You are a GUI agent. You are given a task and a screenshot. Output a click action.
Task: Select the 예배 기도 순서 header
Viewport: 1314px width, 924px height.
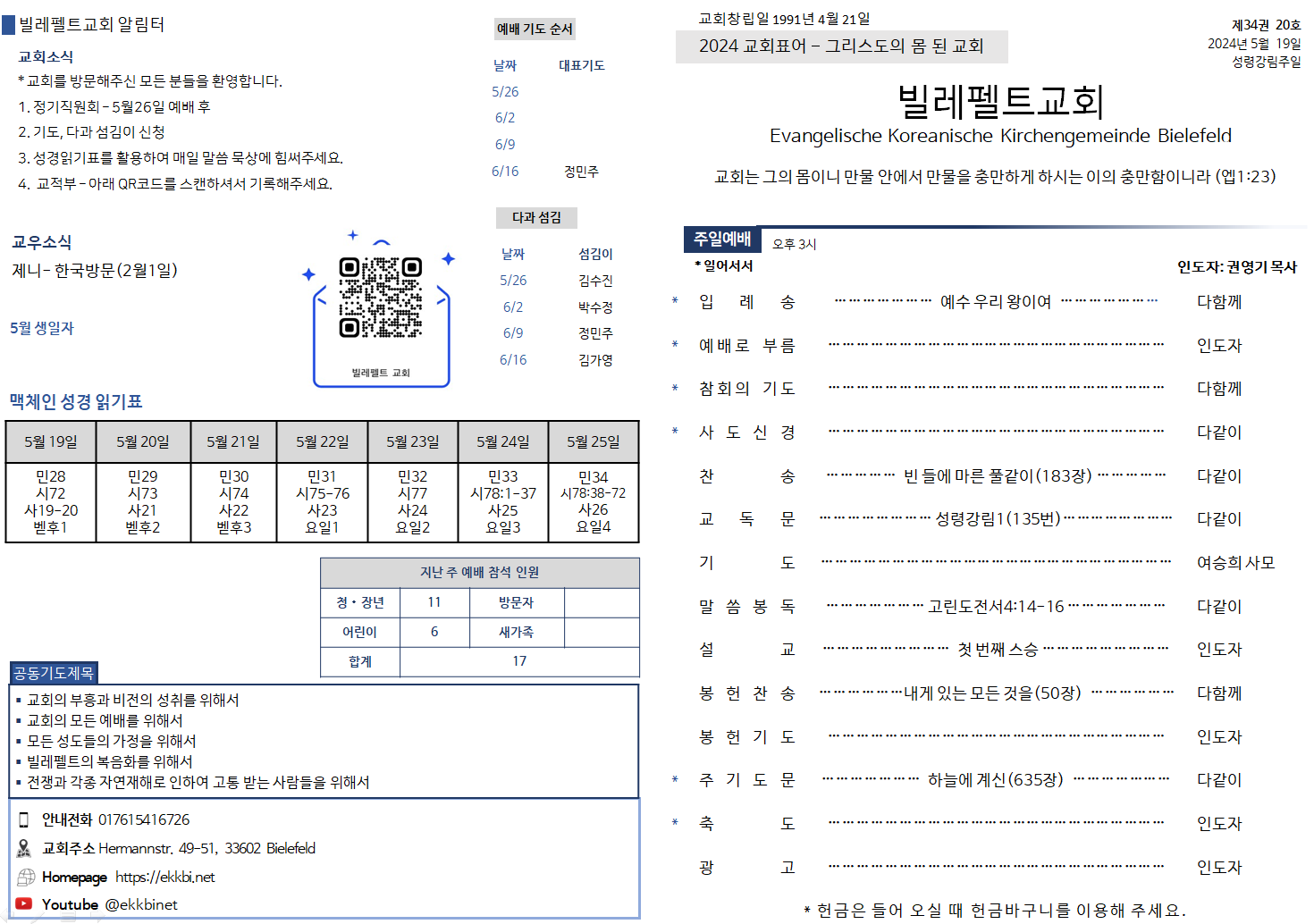click(535, 29)
